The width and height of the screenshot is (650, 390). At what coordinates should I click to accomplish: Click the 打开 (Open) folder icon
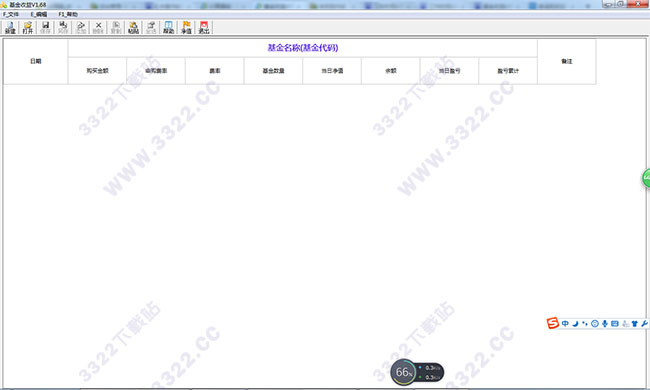[x=28, y=28]
